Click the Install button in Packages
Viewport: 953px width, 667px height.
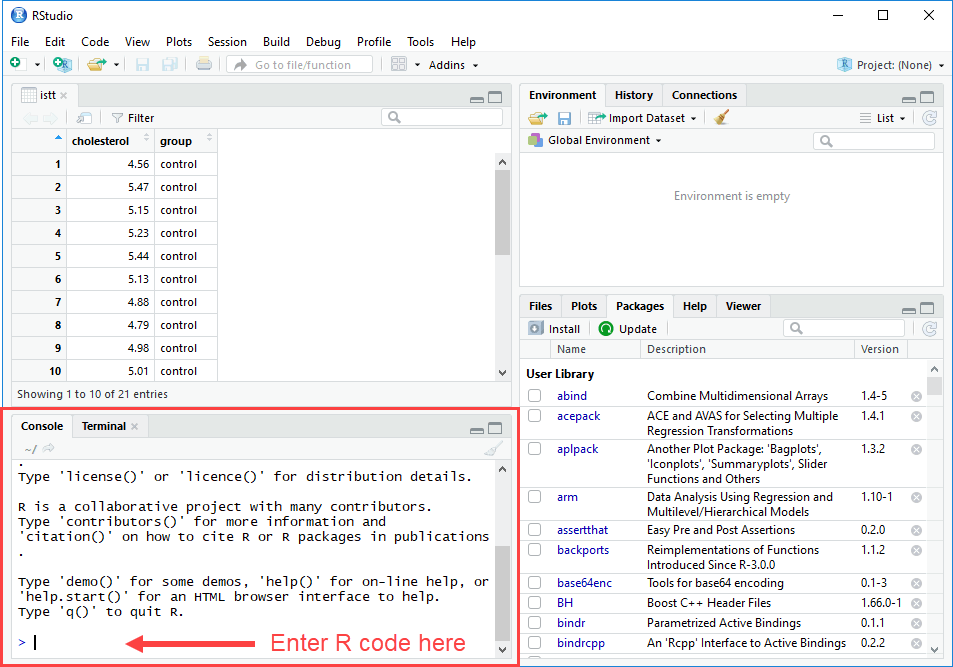tap(554, 328)
